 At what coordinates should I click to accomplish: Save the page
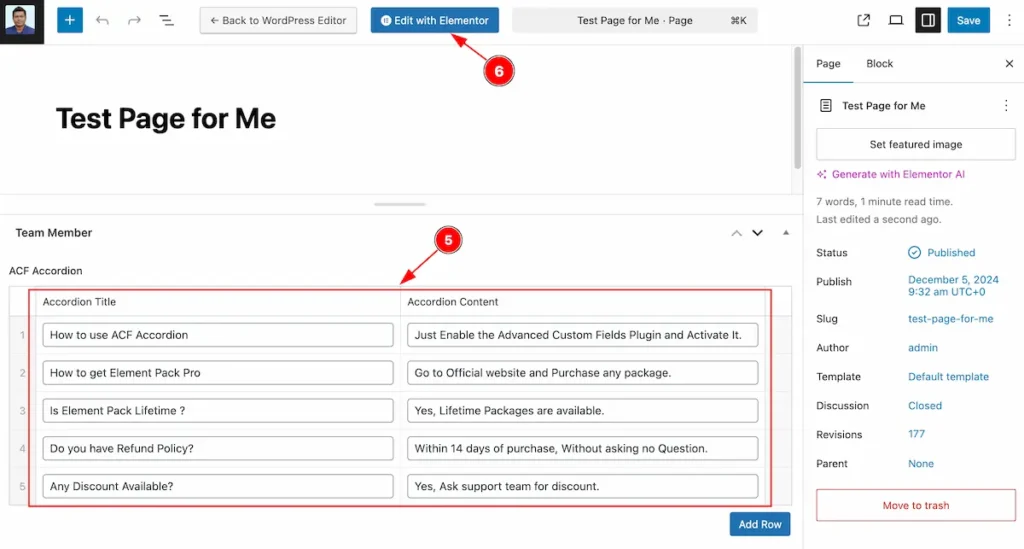click(x=968, y=20)
